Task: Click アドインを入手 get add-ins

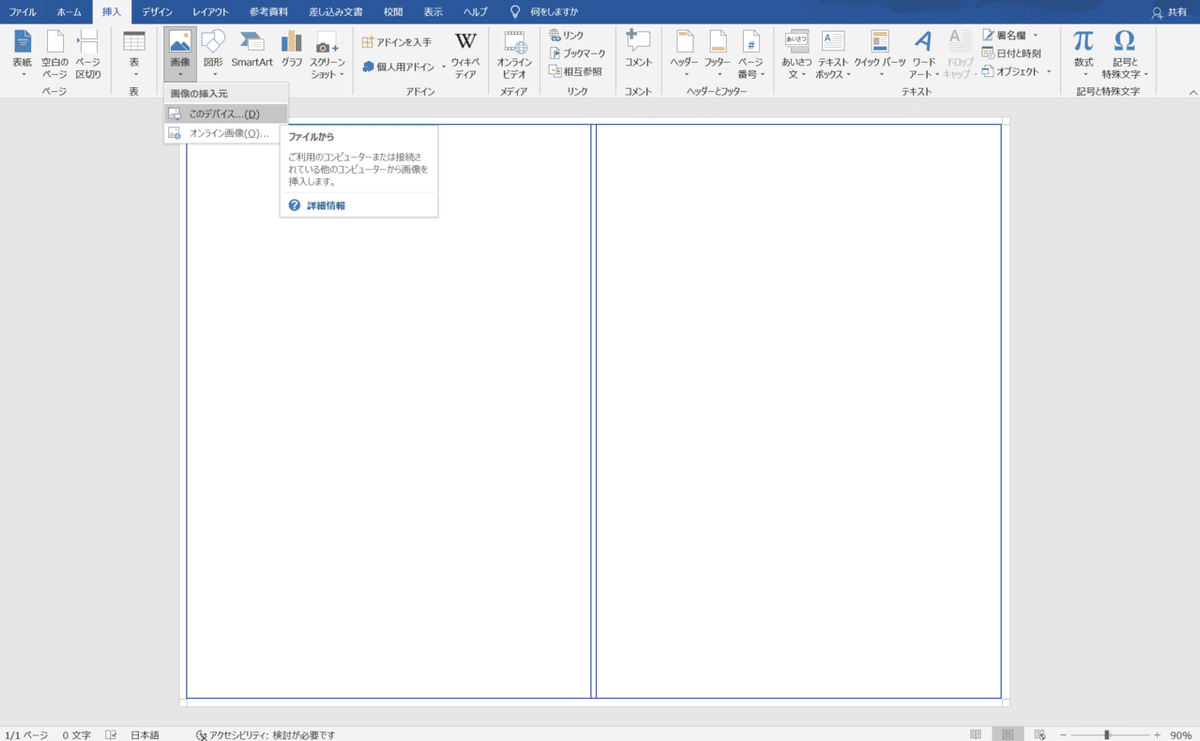Action: pyautogui.click(x=397, y=42)
